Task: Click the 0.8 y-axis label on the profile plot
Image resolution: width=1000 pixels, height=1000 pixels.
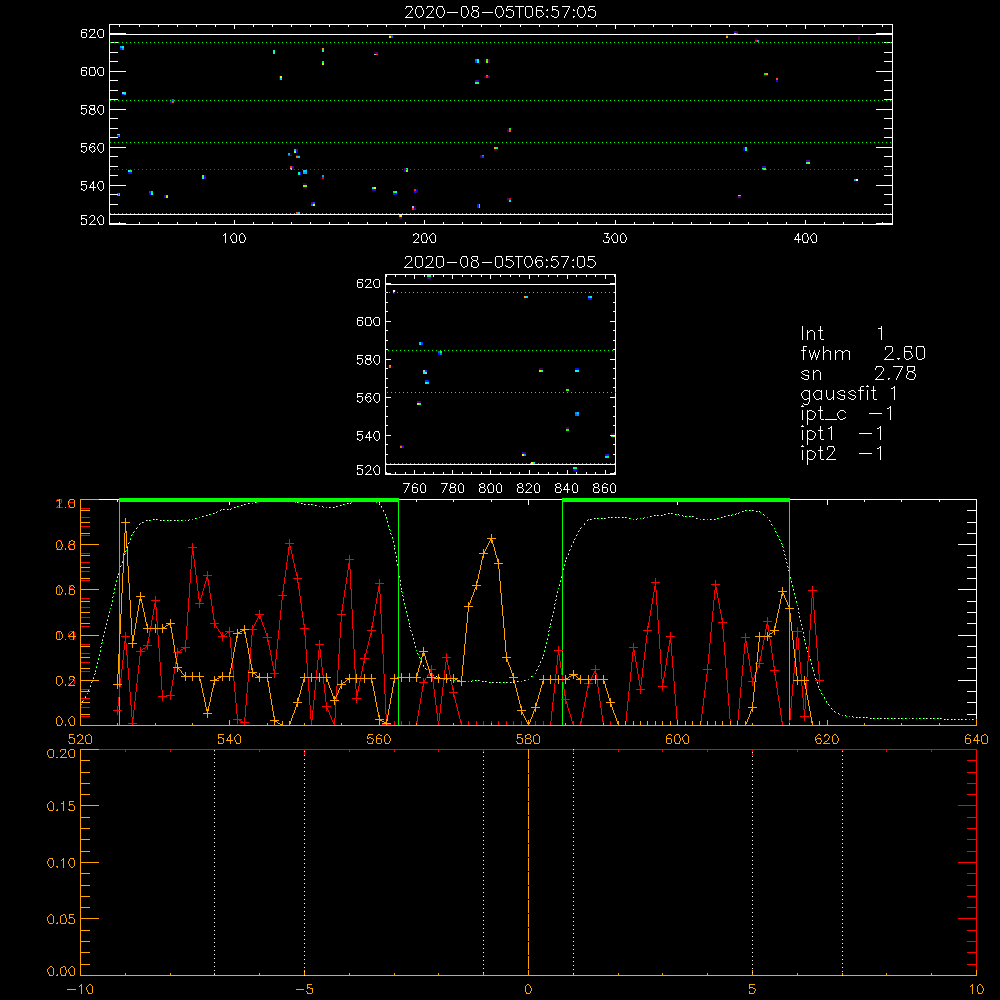Action: click(66, 545)
